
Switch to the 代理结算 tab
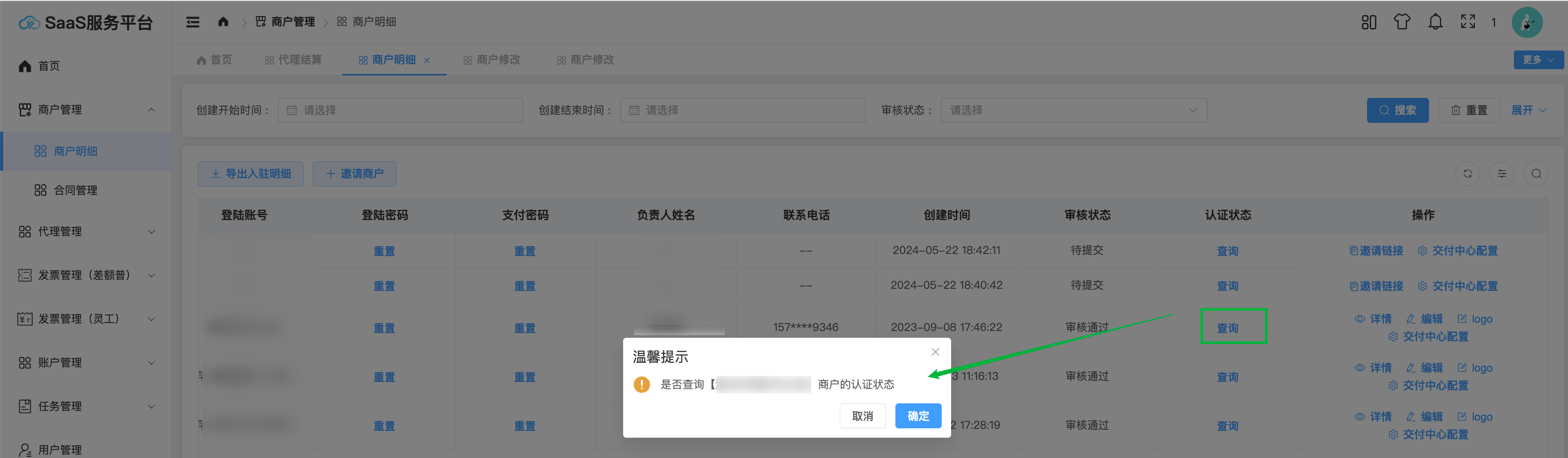294,60
